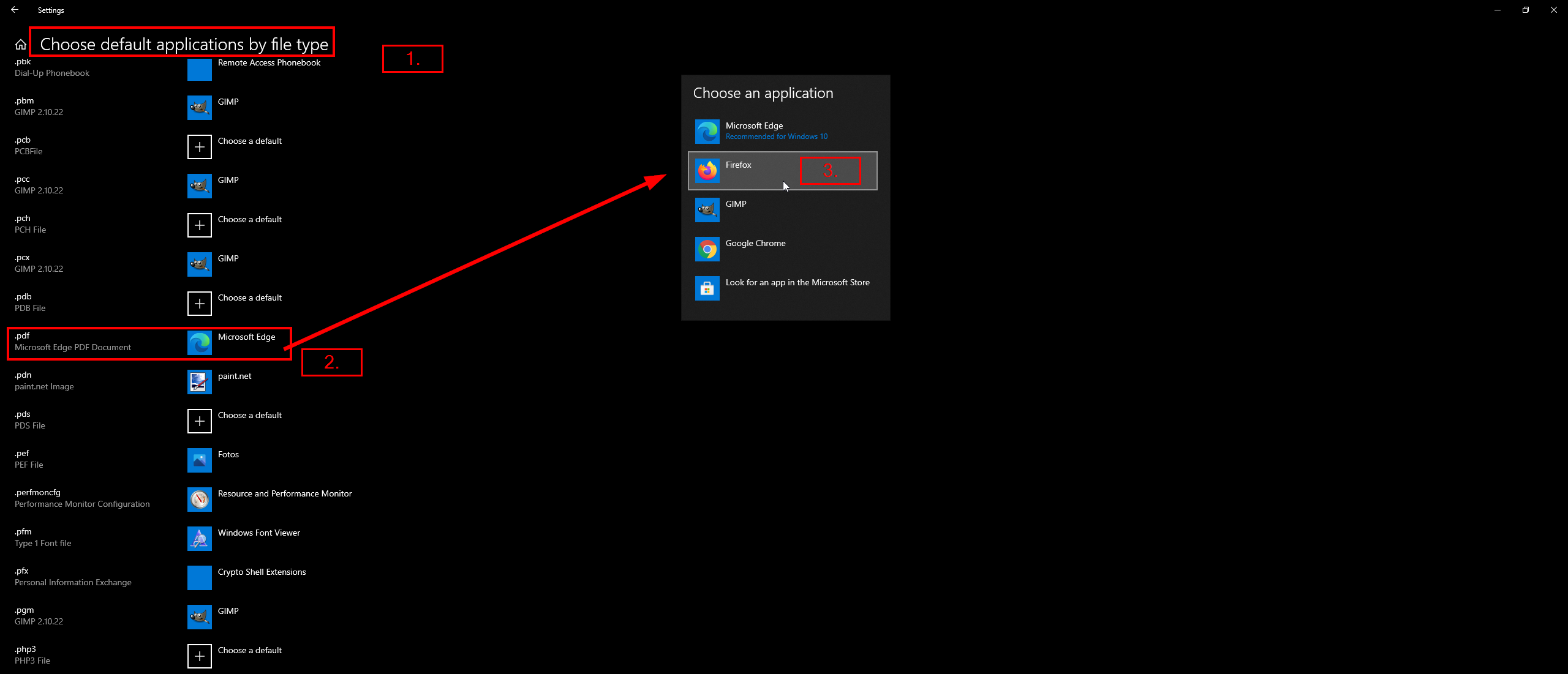The image size is (1568, 674).
Task: Click Resource and Performance Monitor icon
Action: point(200,500)
